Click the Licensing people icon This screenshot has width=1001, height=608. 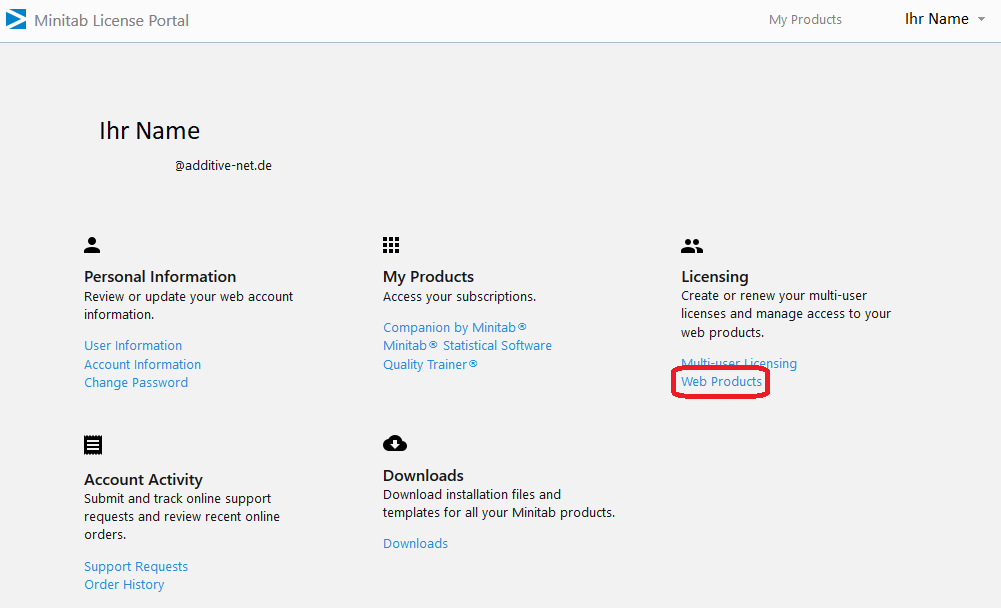tap(692, 246)
